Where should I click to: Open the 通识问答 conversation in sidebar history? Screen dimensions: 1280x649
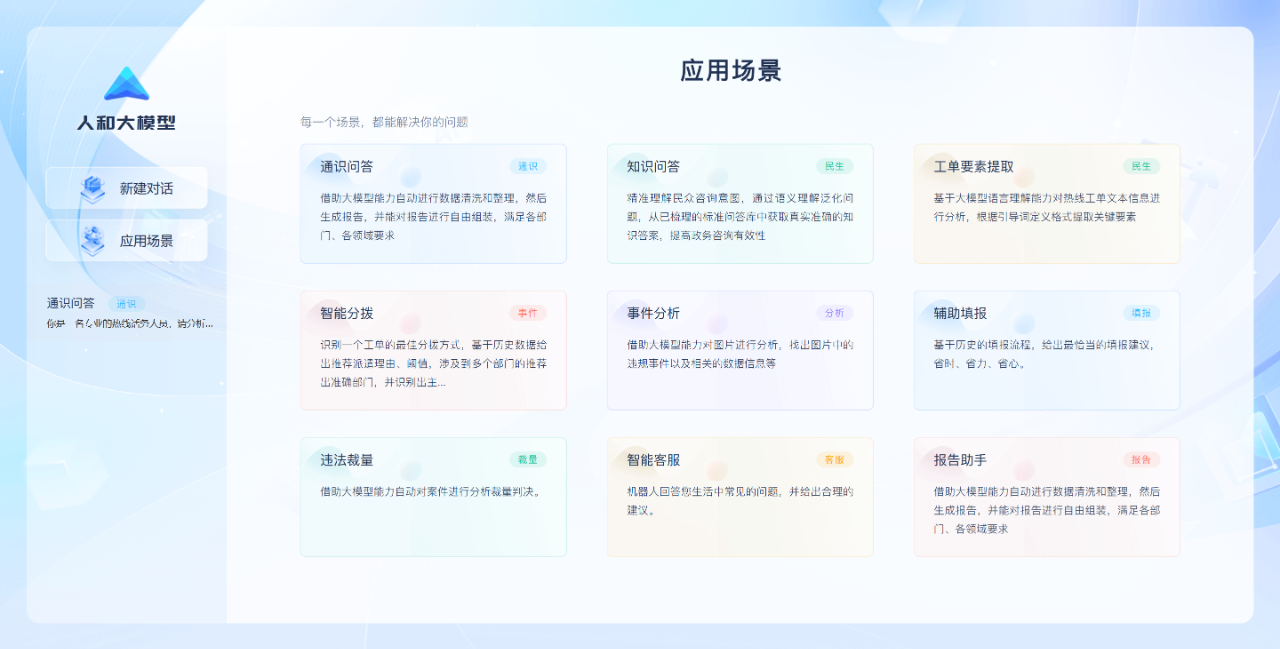[x=71, y=303]
